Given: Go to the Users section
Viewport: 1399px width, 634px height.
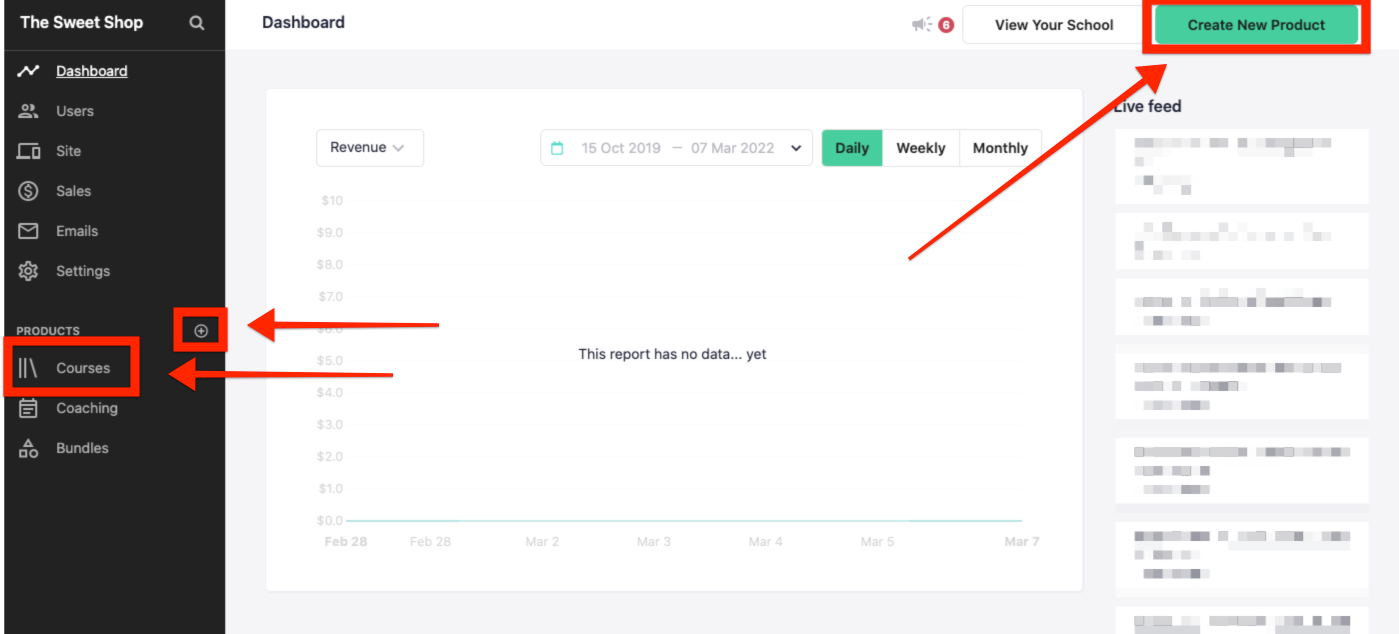Looking at the screenshot, I should pyautogui.click(x=75, y=111).
